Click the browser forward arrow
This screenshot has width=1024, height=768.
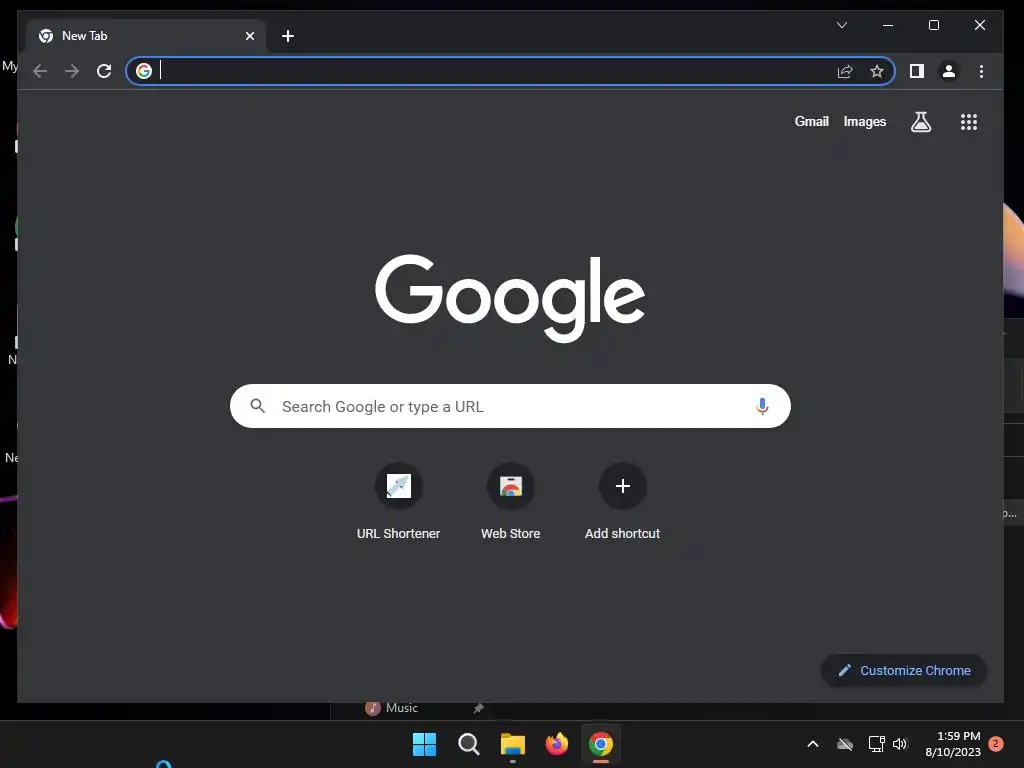[72, 71]
